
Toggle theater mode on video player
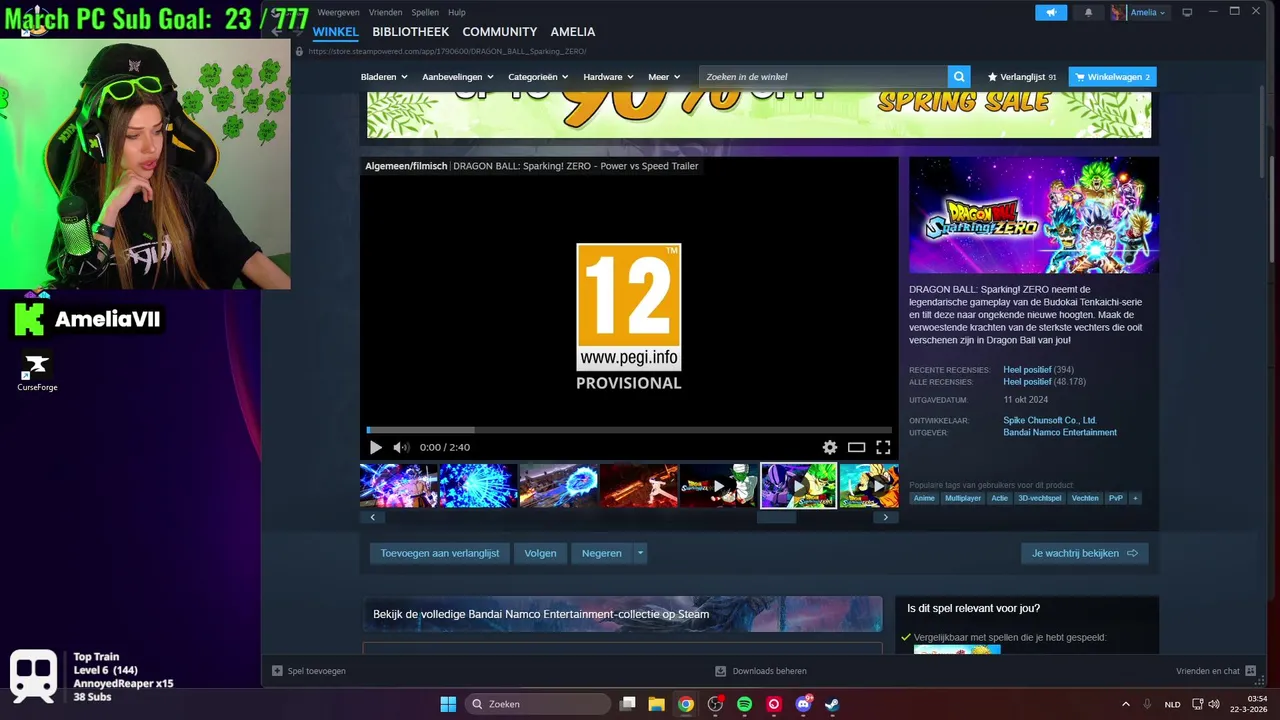(856, 447)
